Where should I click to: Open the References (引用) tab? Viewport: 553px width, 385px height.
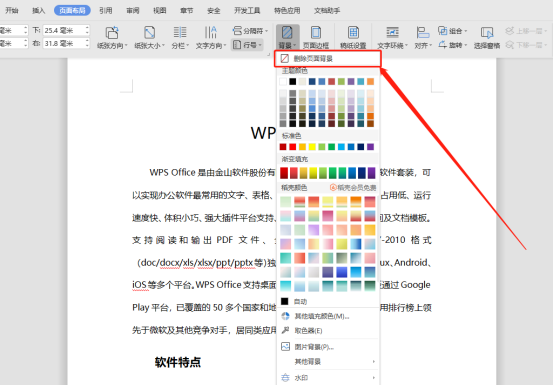click(106, 11)
